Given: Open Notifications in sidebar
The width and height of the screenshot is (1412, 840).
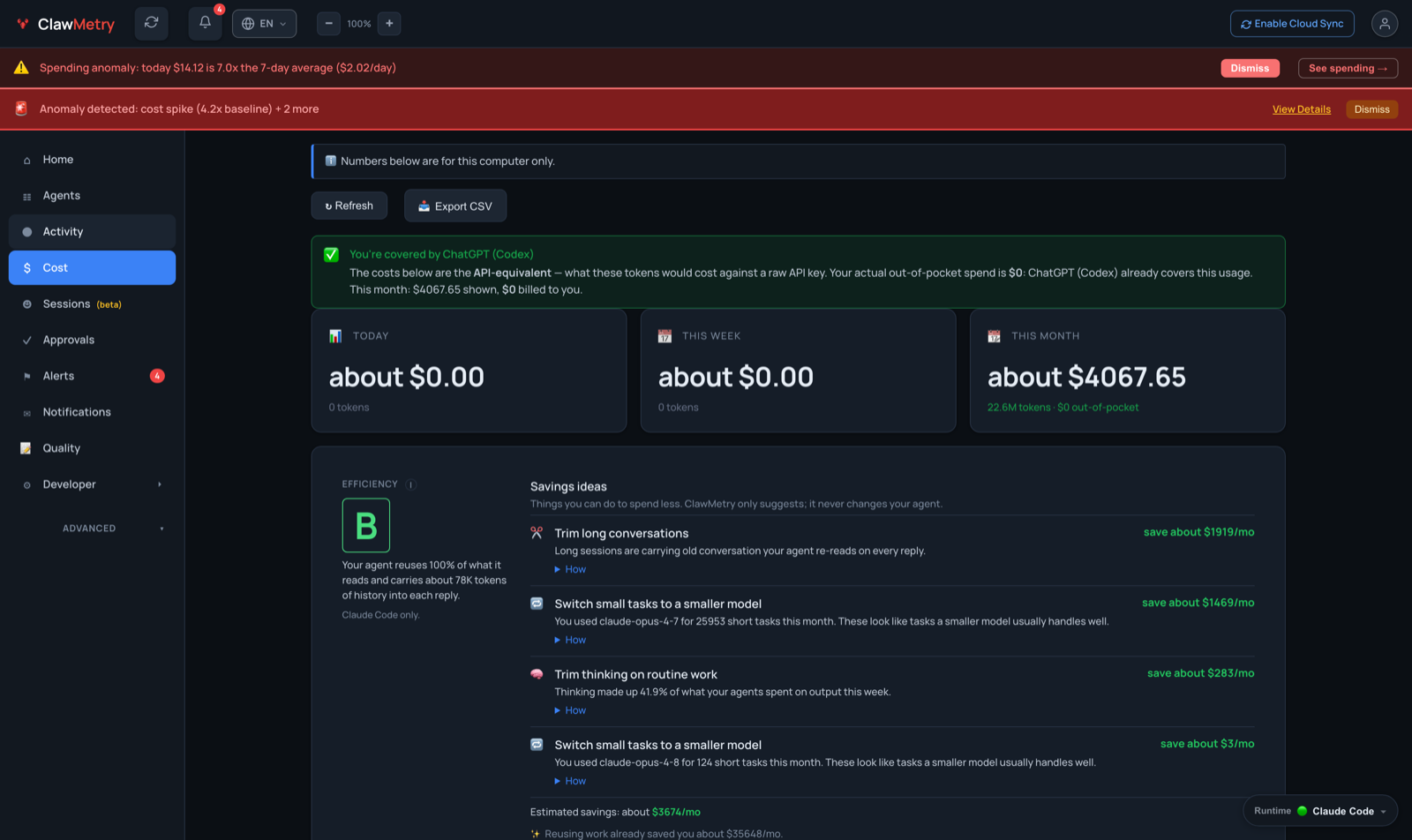Looking at the screenshot, I should pos(92,413).
